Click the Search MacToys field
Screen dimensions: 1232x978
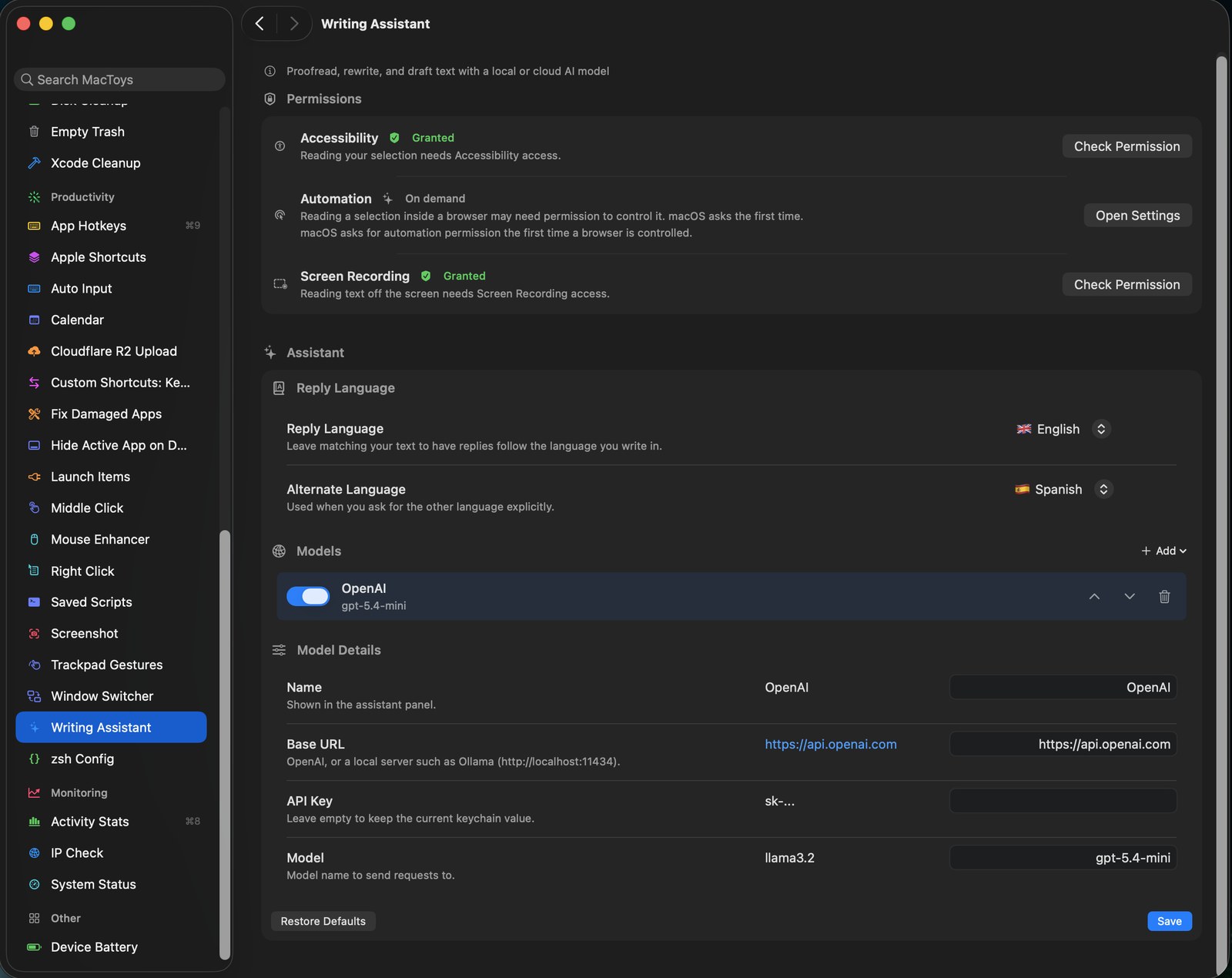coord(119,79)
